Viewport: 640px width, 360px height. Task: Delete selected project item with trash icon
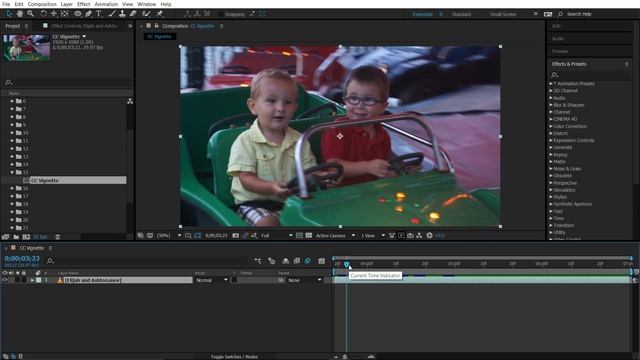pos(58,237)
